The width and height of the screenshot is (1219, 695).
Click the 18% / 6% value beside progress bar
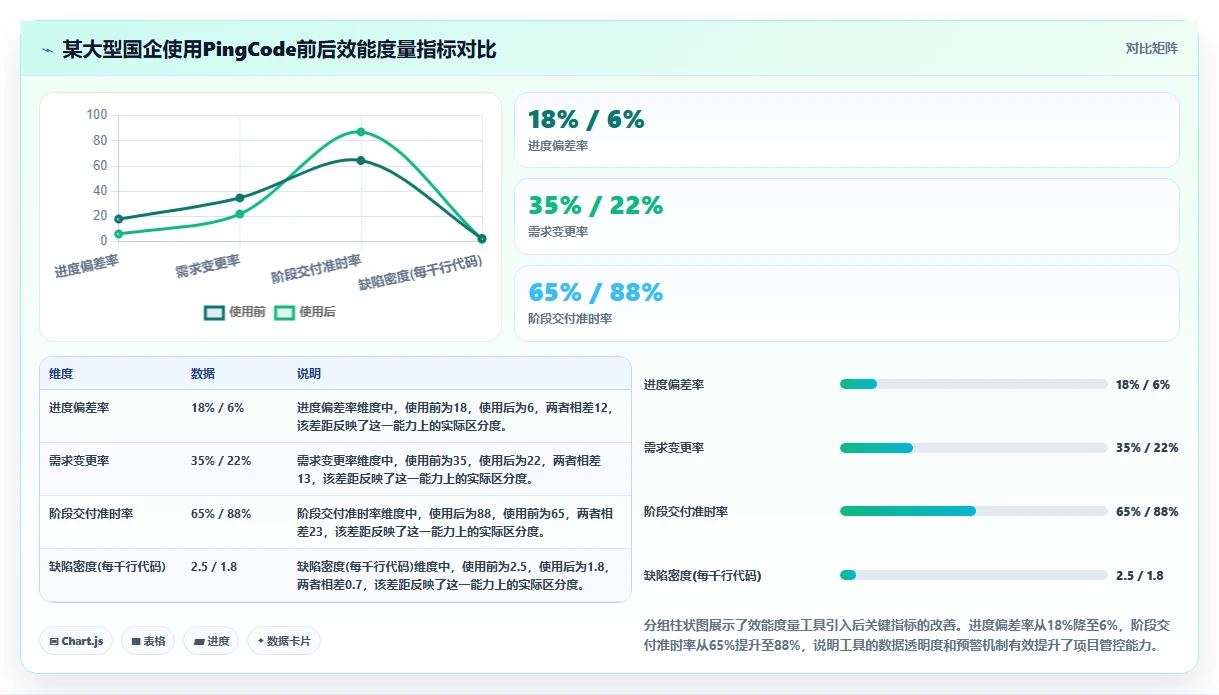click(x=1143, y=384)
